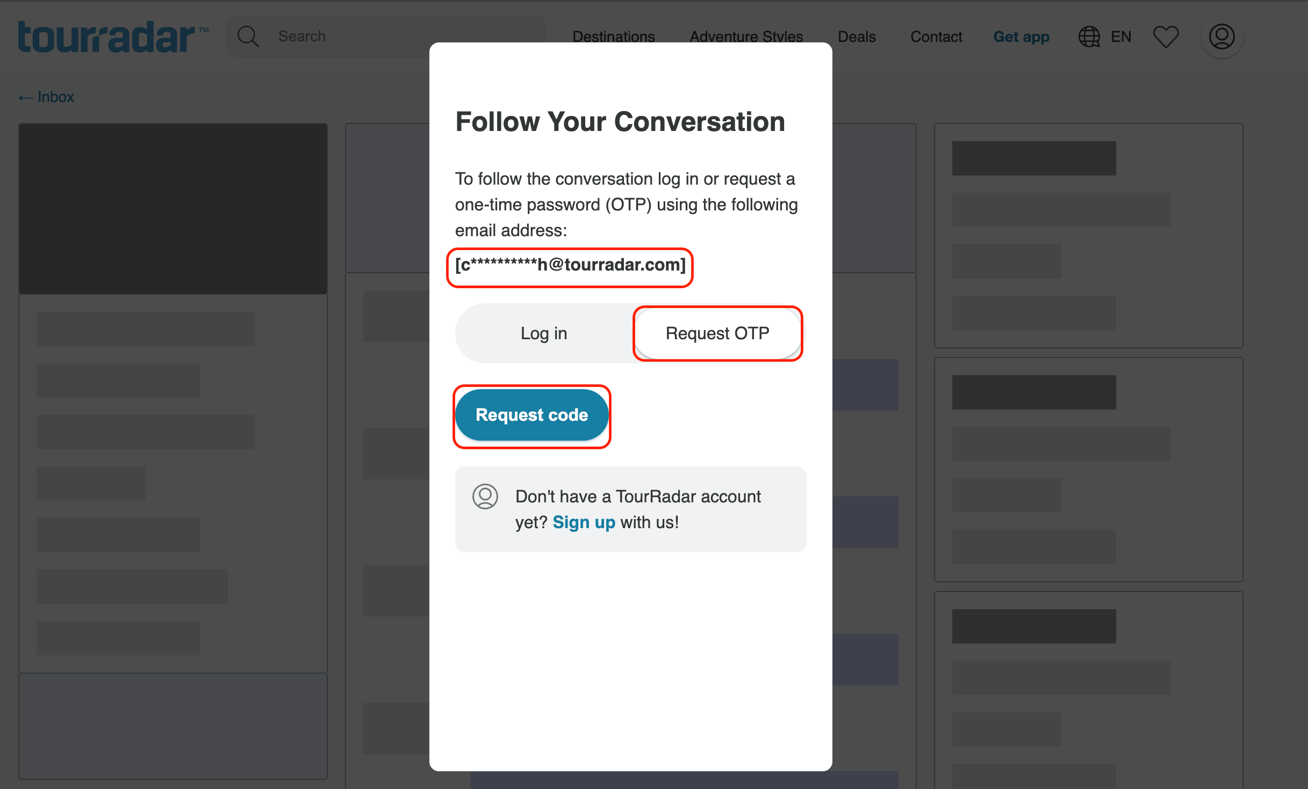Viewport: 1308px width, 789px height.
Task: Select the masked email address text
Action: (569, 267)
